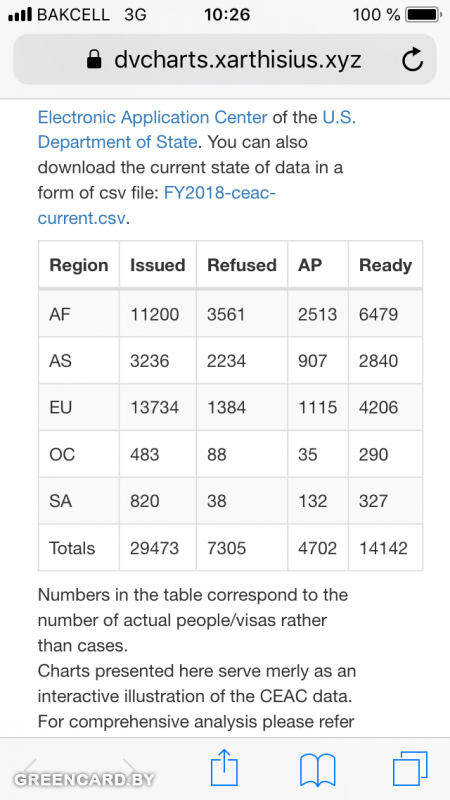Download the FY2018-ceac-current.csv file link

157,206
